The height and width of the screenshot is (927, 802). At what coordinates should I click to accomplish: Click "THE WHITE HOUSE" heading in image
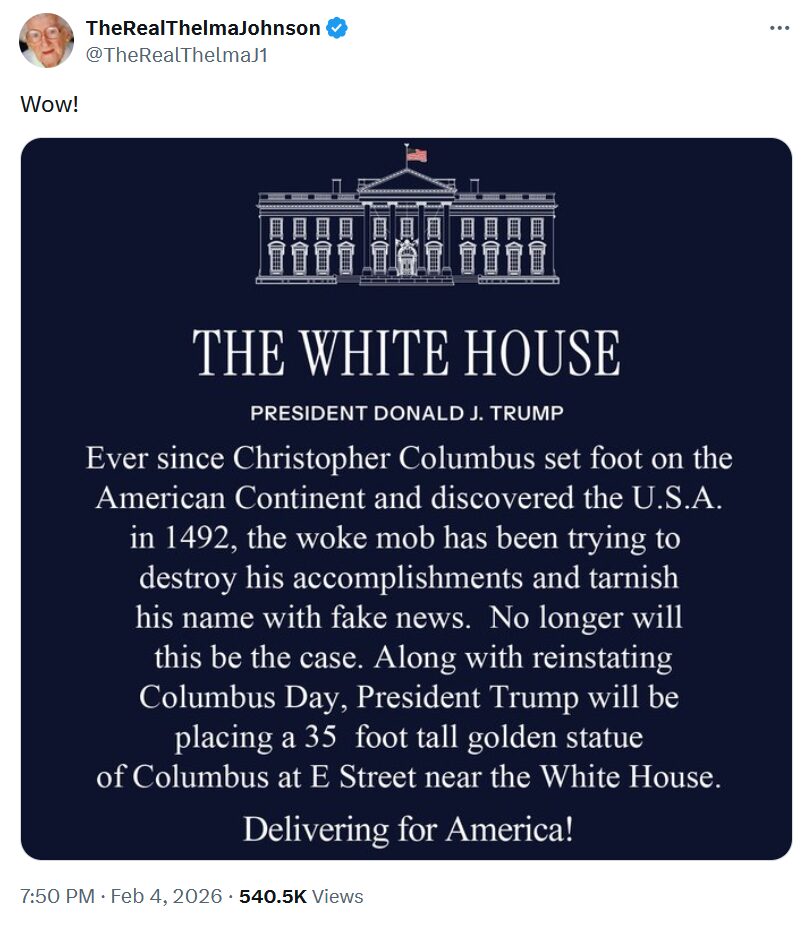[406, 353]
